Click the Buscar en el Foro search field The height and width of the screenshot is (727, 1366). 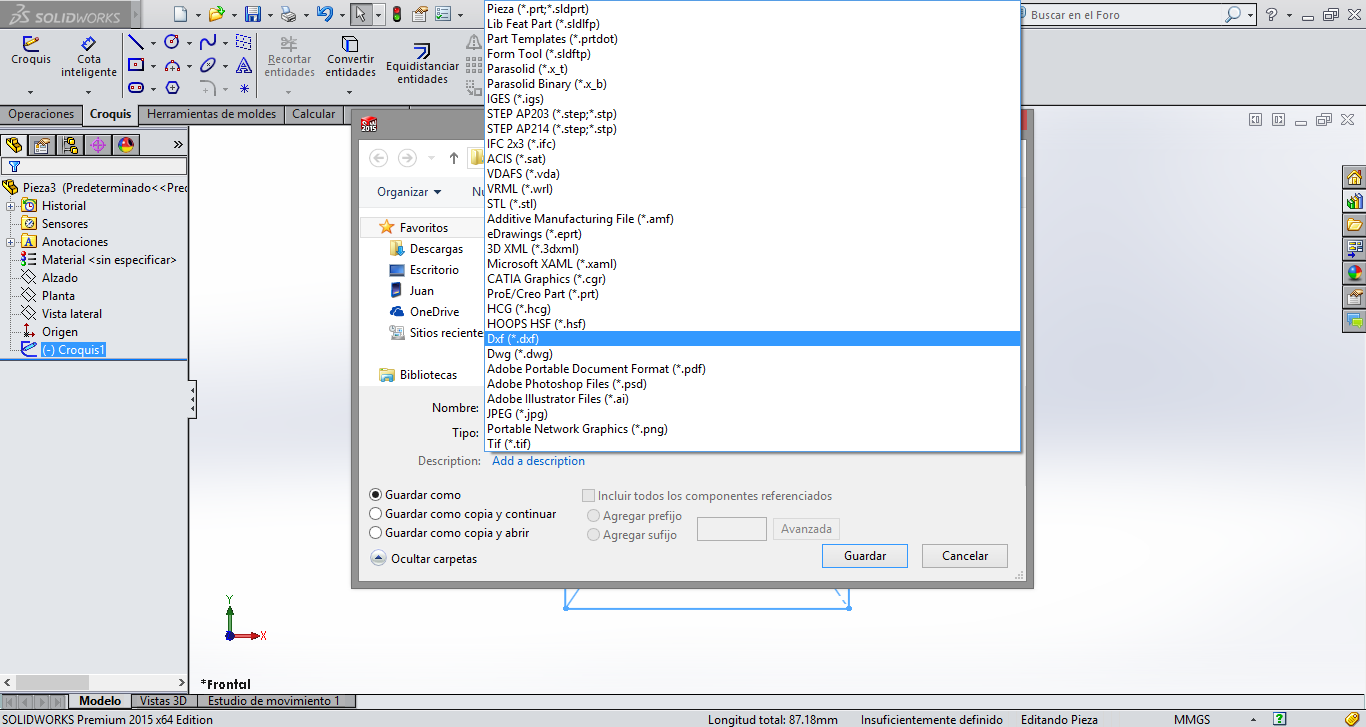coord(1127,15)
